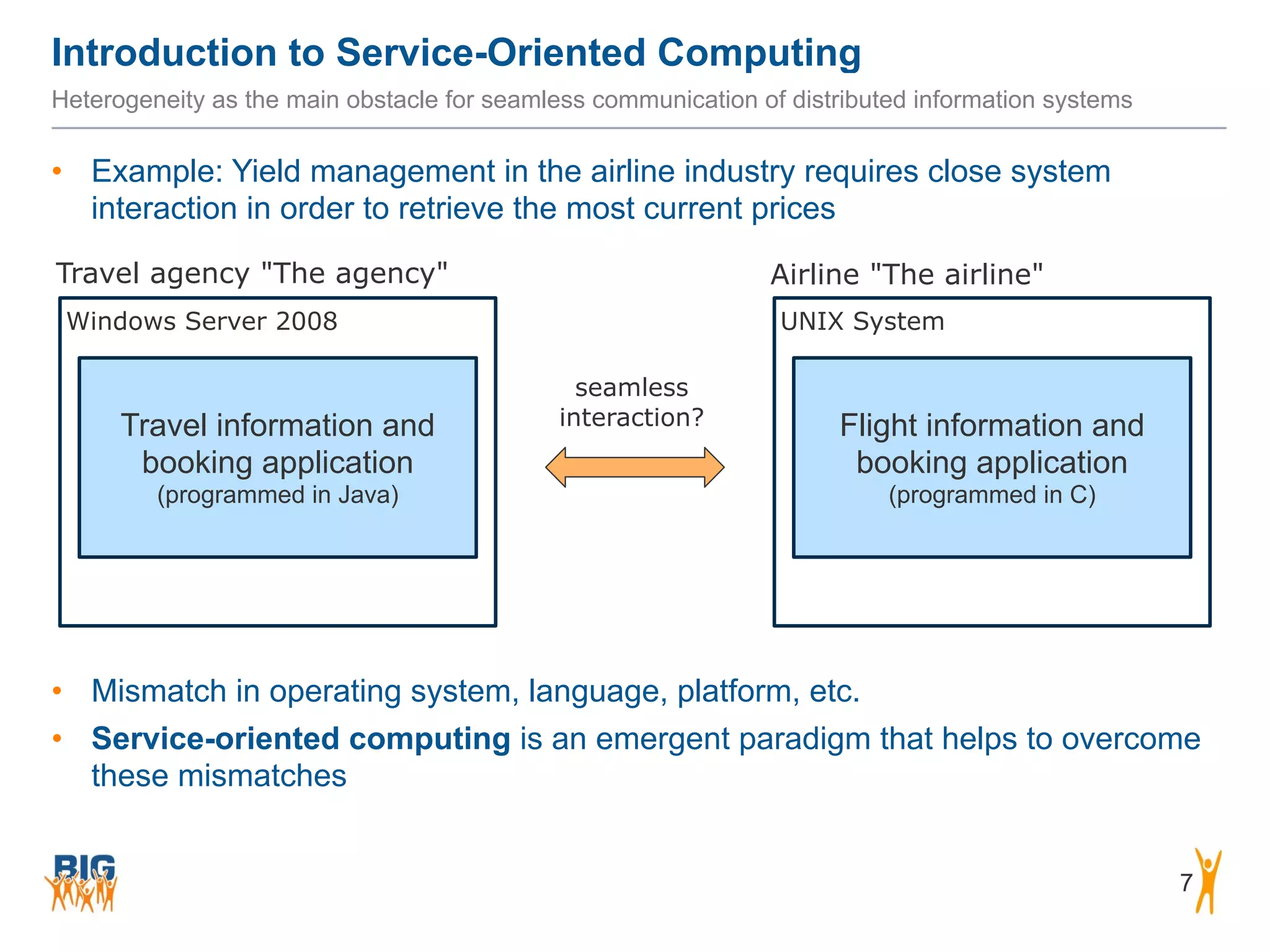This screenshot has height=952, width=1270.
Task: Click the orange jumping person icon
Action: [x=1207, y=881]
